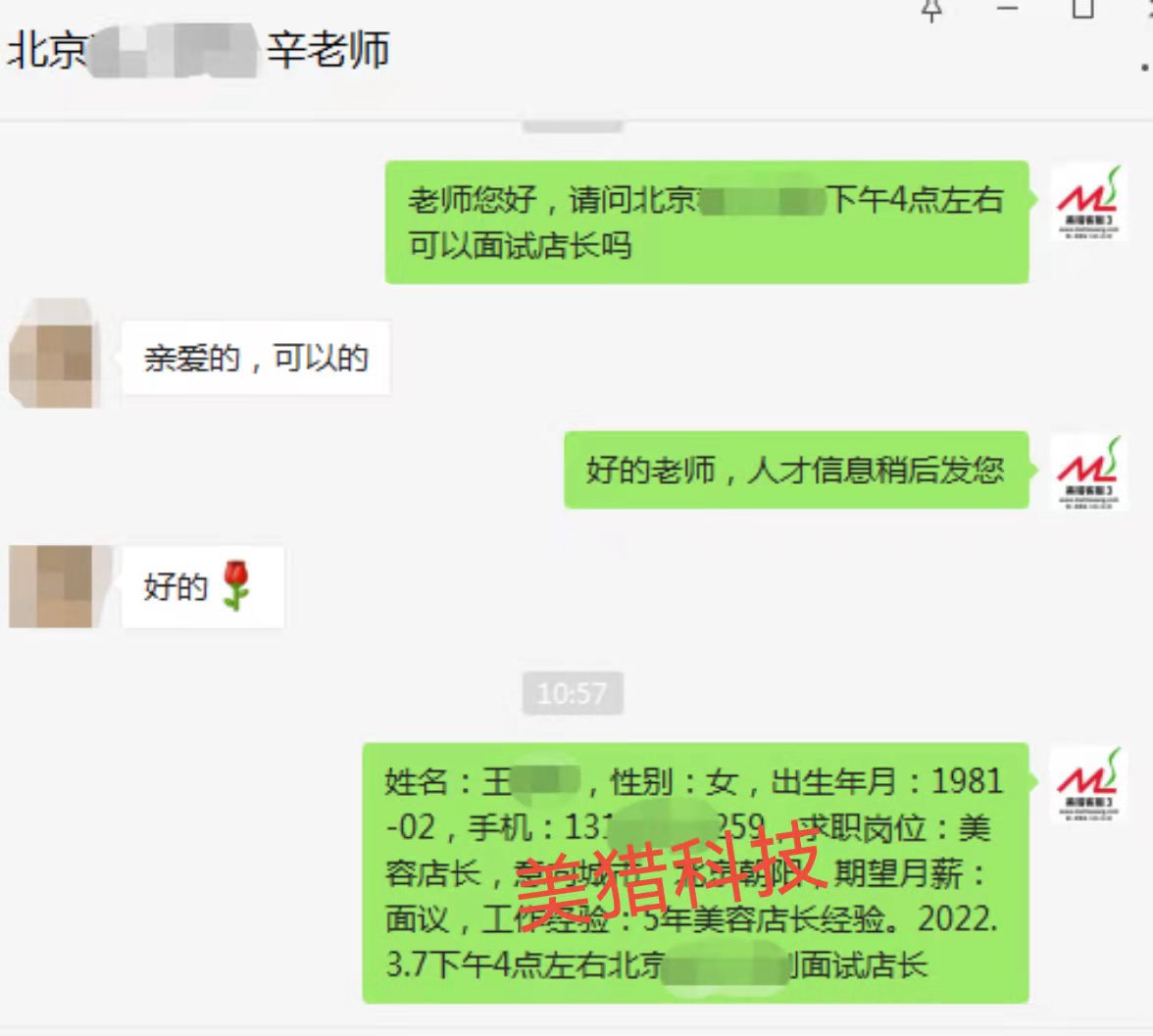Maximize the chat window

[x=1082, y=8]
